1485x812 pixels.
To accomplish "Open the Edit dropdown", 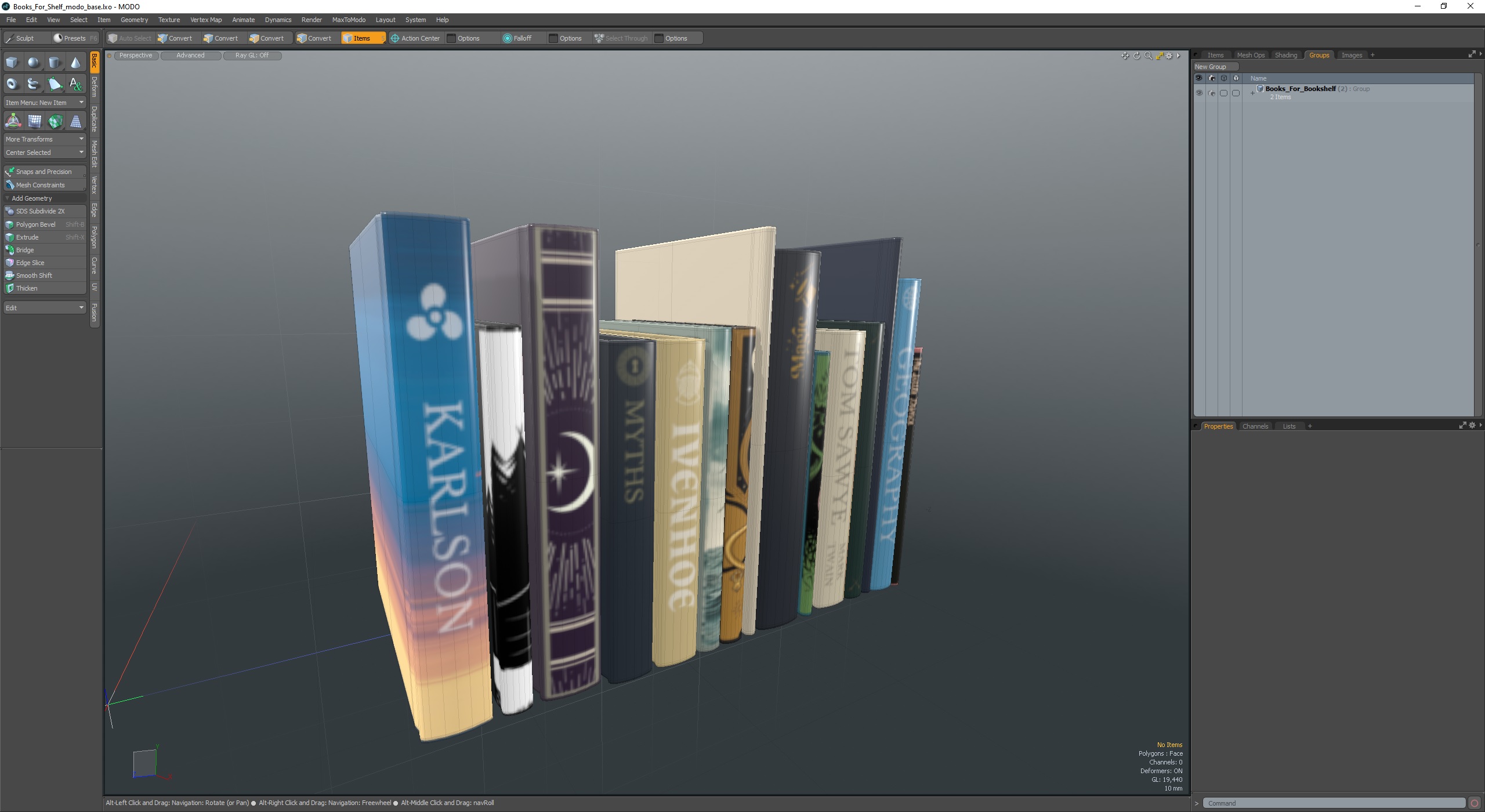I will pyautogui.click(x=45, y=308).
